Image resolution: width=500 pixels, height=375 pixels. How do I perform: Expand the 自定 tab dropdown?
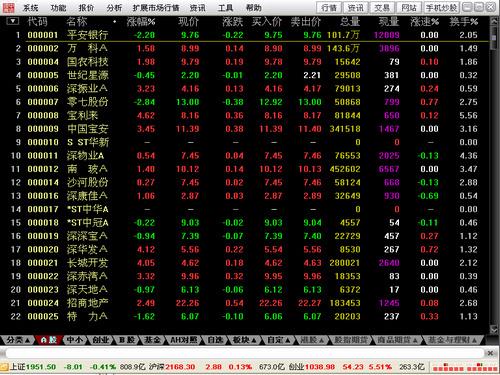click(x=278, y=340)
